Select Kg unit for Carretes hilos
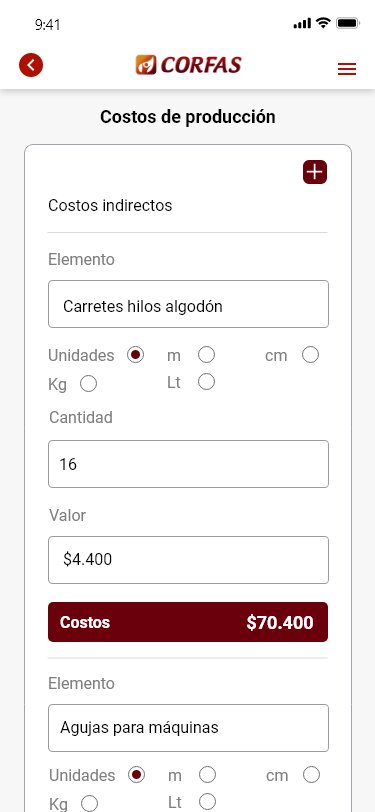The height and width of the screenshot is (812, 375). coord(89,384)
